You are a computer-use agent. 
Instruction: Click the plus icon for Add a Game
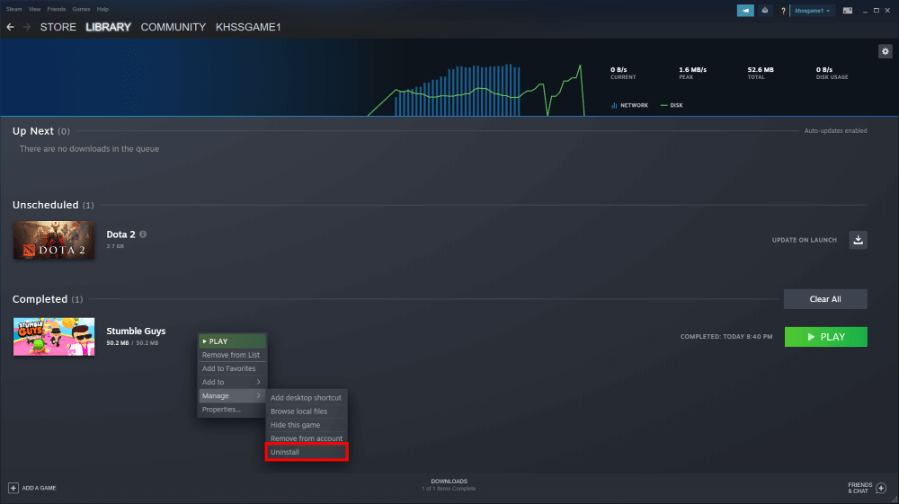(13, 488)
